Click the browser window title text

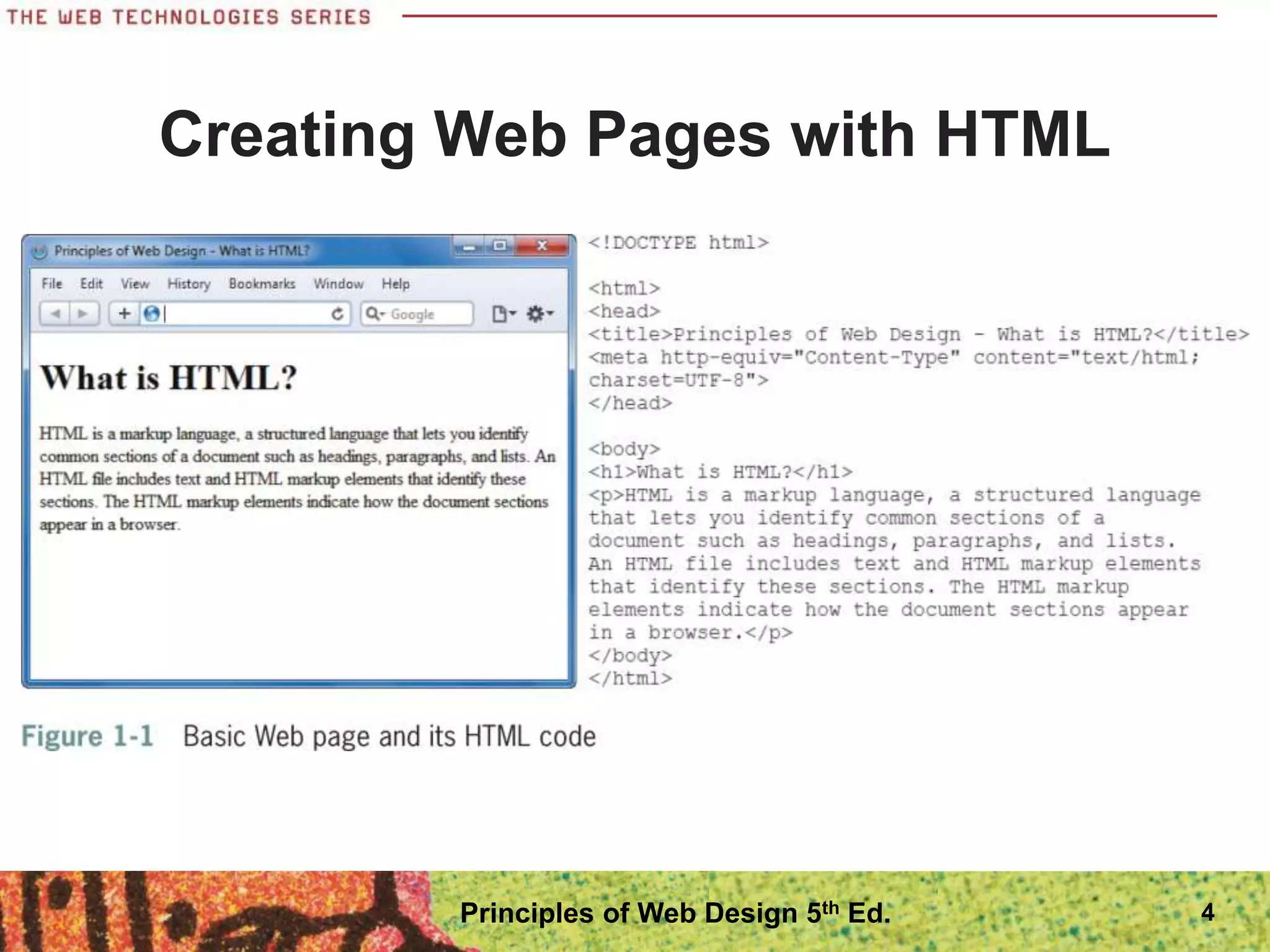point(182,251)
